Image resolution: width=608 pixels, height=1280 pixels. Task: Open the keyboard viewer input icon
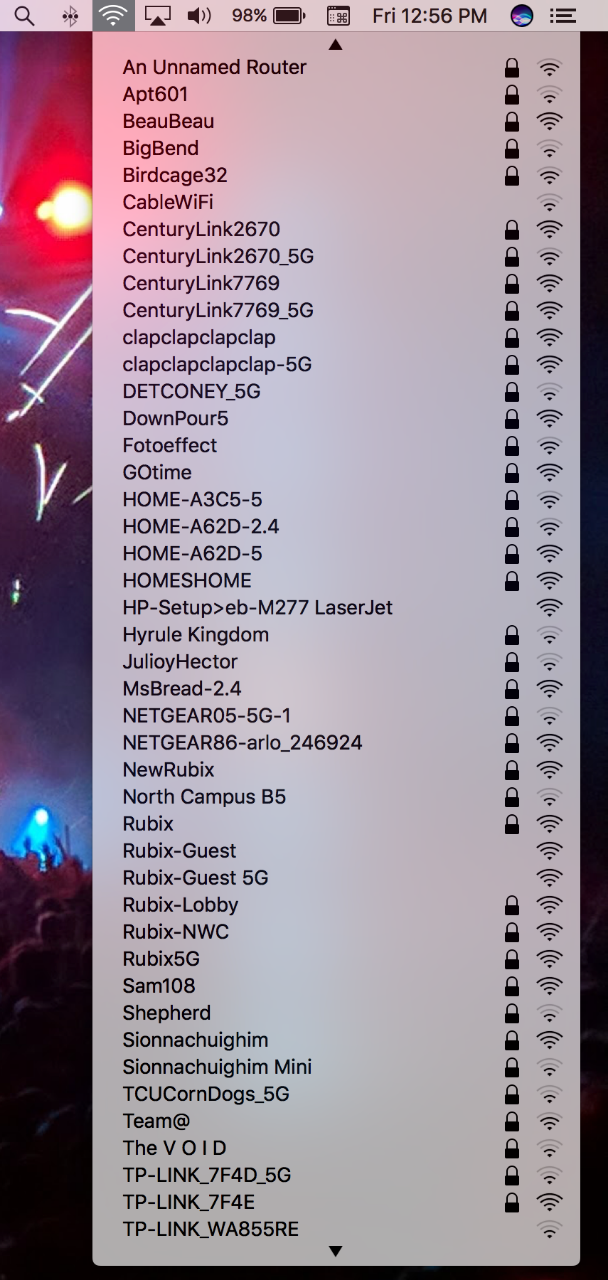pyautogui.click(x=339, y=16)
